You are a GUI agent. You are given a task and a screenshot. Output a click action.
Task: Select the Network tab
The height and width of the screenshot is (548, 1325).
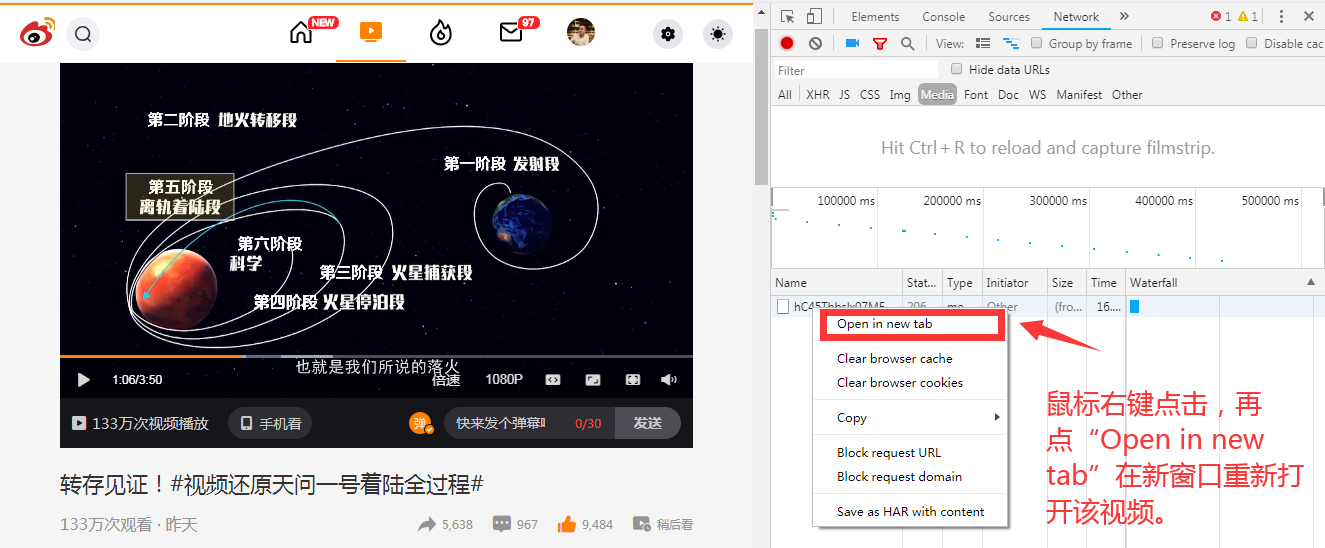coord(1076,17)
